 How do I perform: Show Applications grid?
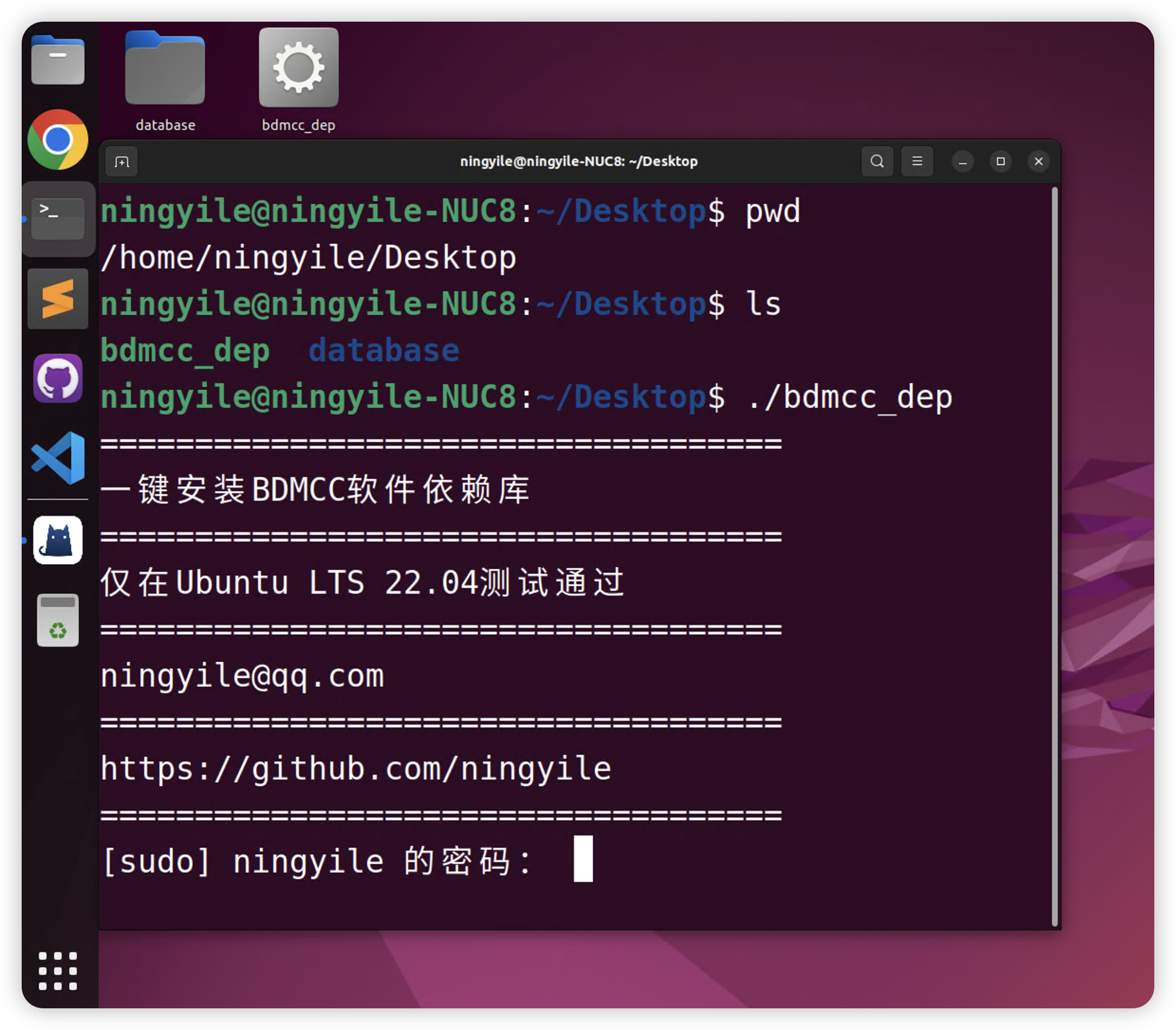point(58,970)
